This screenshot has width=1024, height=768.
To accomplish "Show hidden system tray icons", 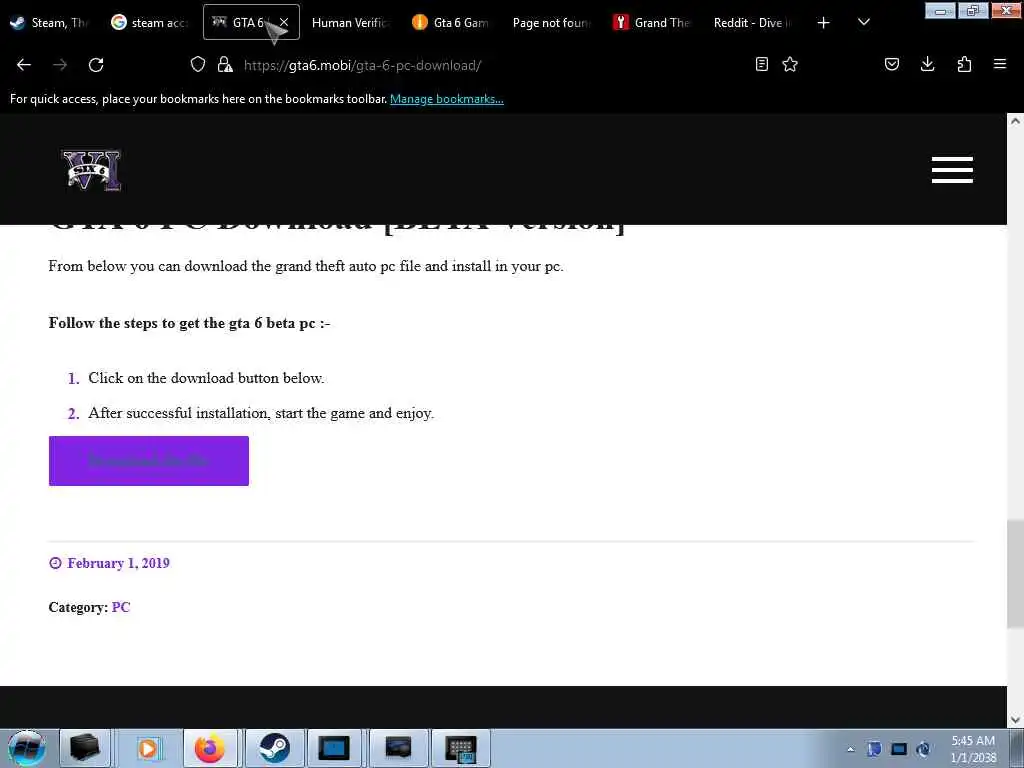I will tap(850, 749).
